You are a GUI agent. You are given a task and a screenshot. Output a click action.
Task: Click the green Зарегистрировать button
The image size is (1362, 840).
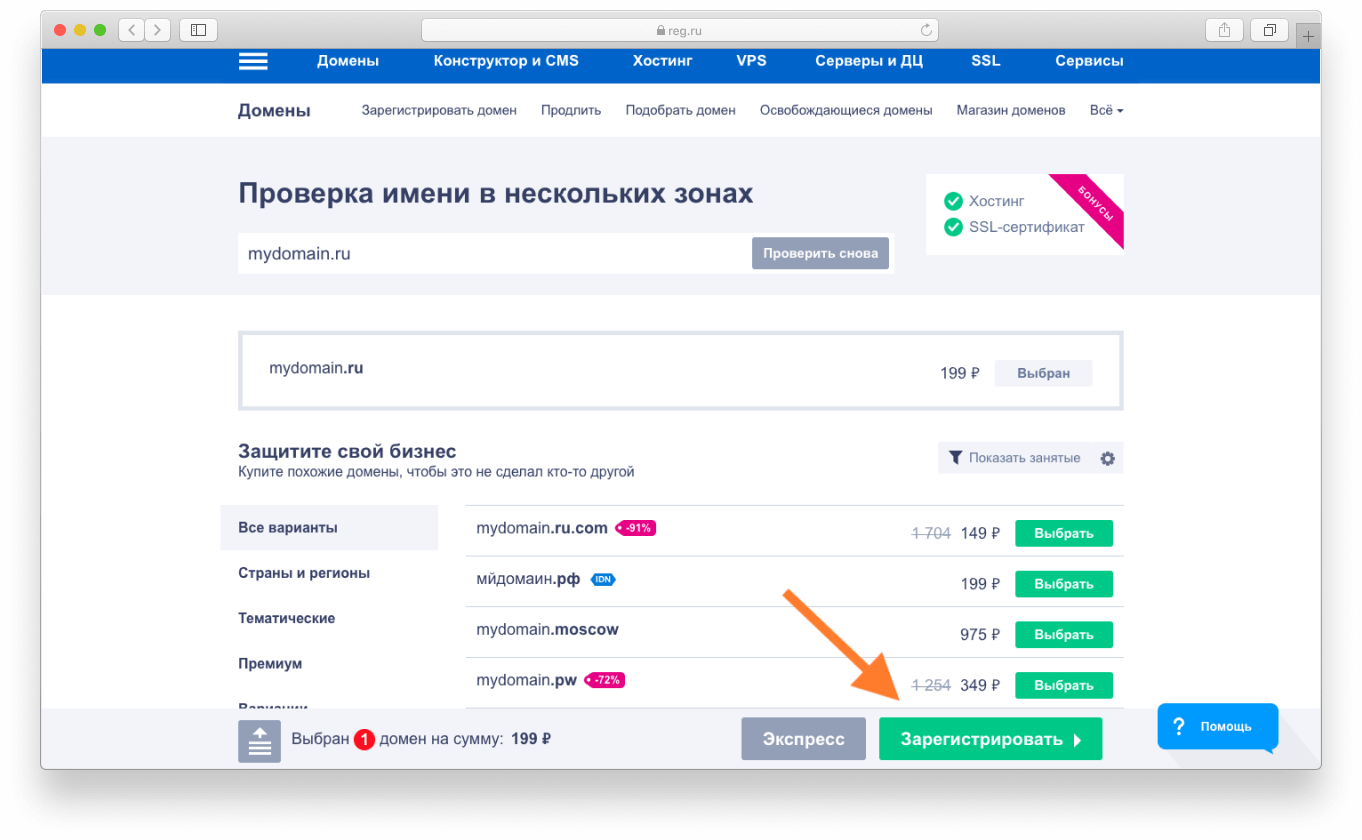tap(990, 739)
